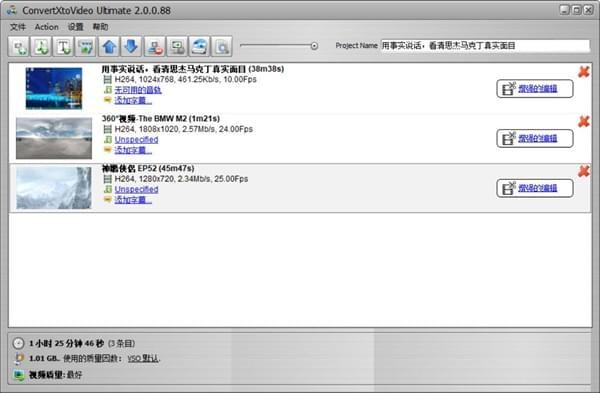Select the EP52 snowy mountain thumbnail
The height and width of the screenshot is (393, 600).
click(x=54, y=188)
